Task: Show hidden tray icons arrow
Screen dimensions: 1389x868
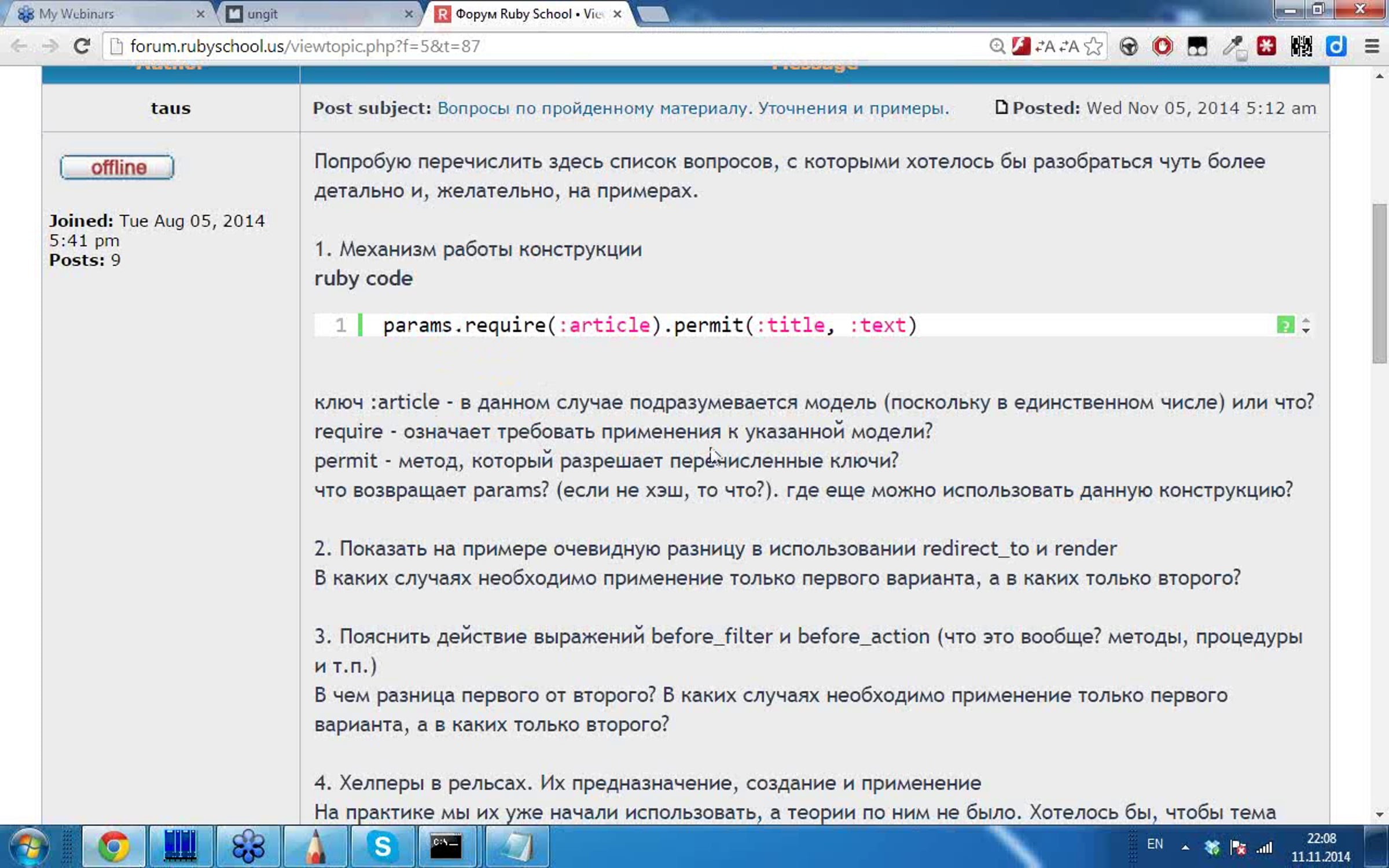Action: point(1185,848)
